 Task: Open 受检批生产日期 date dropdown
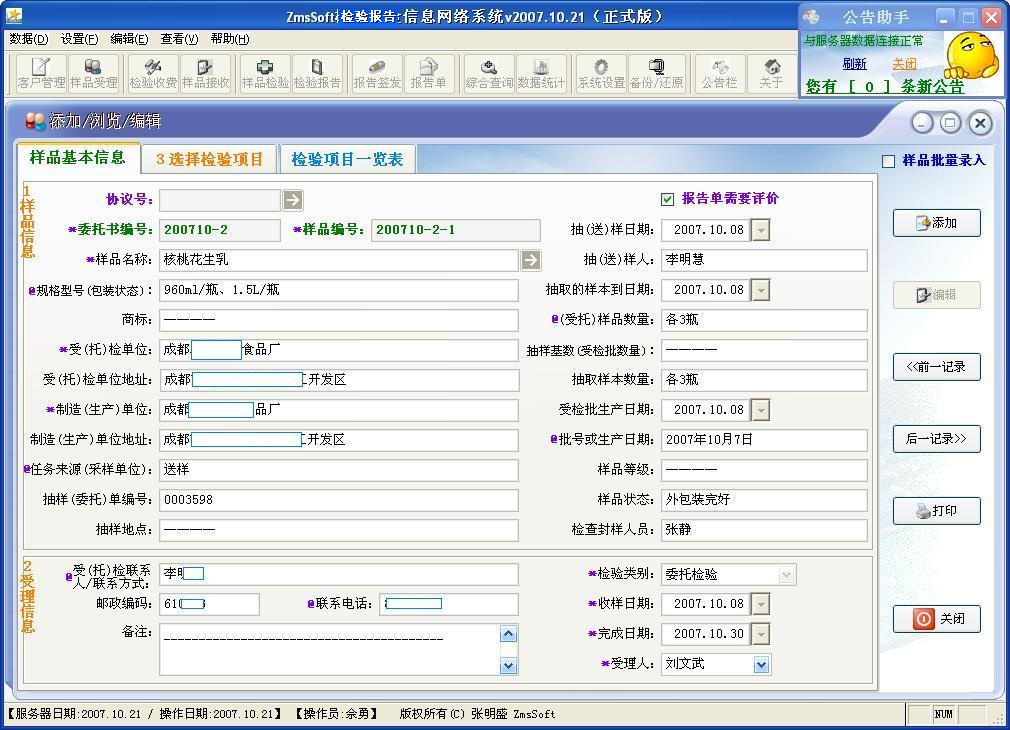[x=761, y=410]
